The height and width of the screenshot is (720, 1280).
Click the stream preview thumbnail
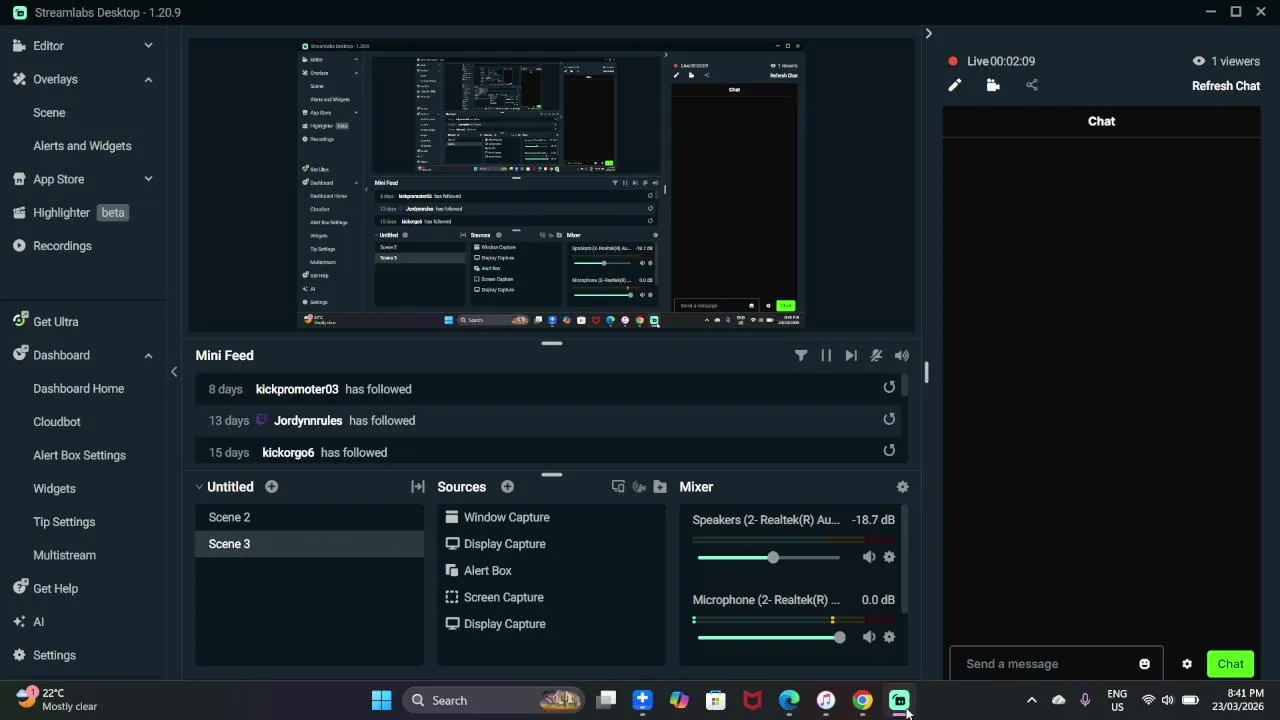tap(551, 184)
